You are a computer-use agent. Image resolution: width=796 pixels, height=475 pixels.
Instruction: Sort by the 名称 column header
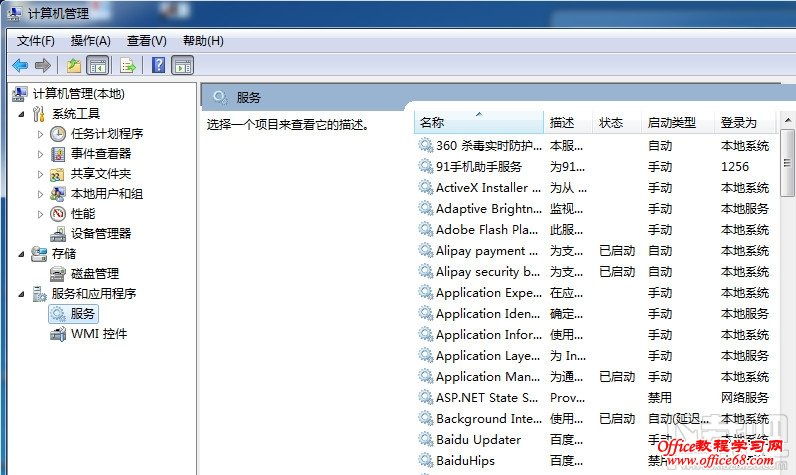tap(479, 122)
